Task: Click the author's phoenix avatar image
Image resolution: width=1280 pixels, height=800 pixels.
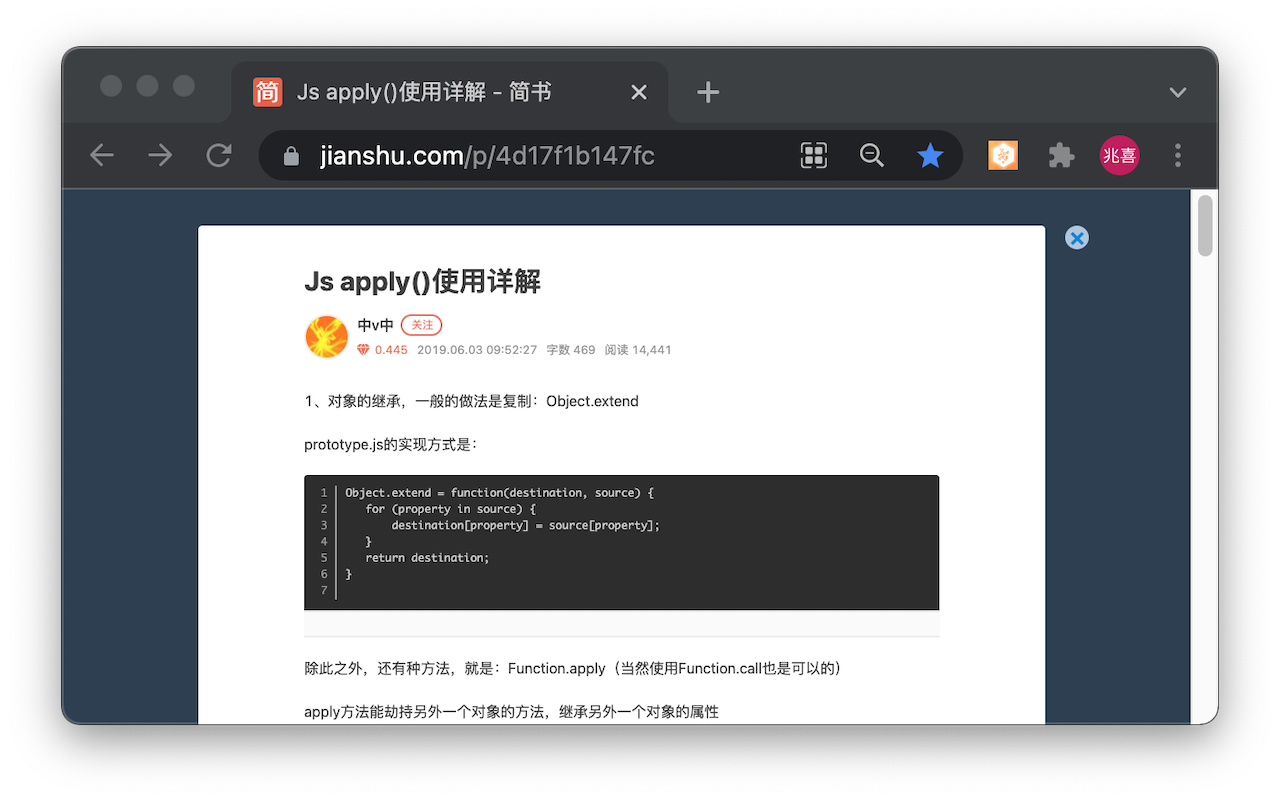Action: tap(326, 336)
